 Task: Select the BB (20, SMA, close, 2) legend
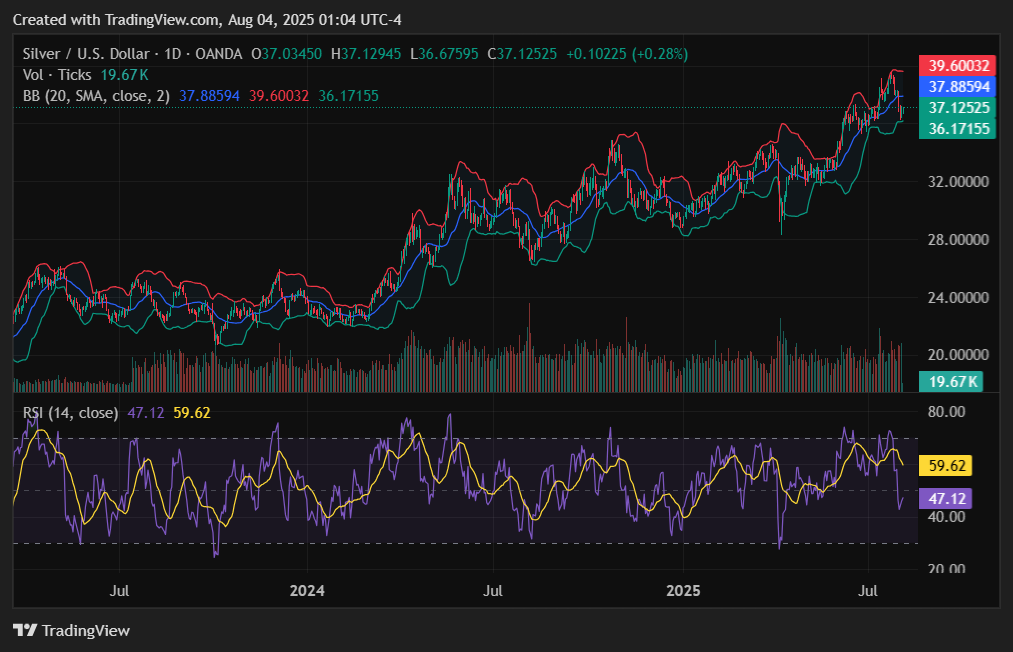96,96
